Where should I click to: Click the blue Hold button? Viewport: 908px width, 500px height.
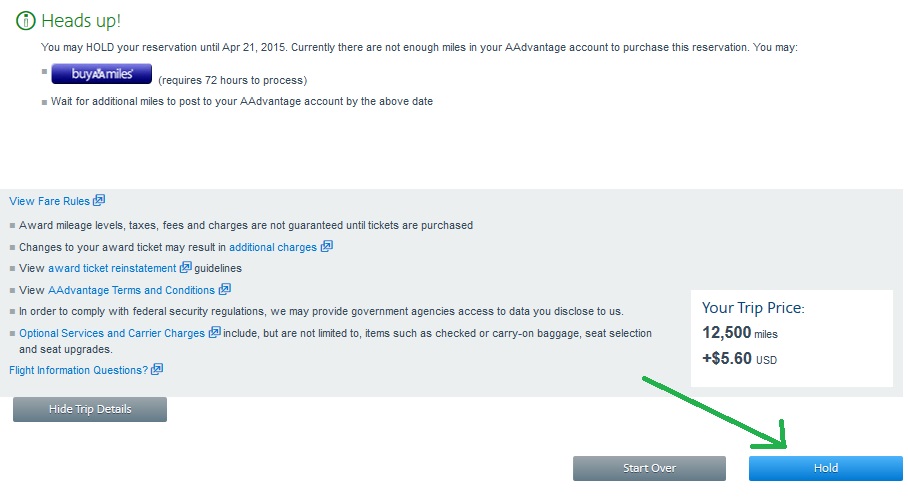pyautogui.click(x=825, y=468)
